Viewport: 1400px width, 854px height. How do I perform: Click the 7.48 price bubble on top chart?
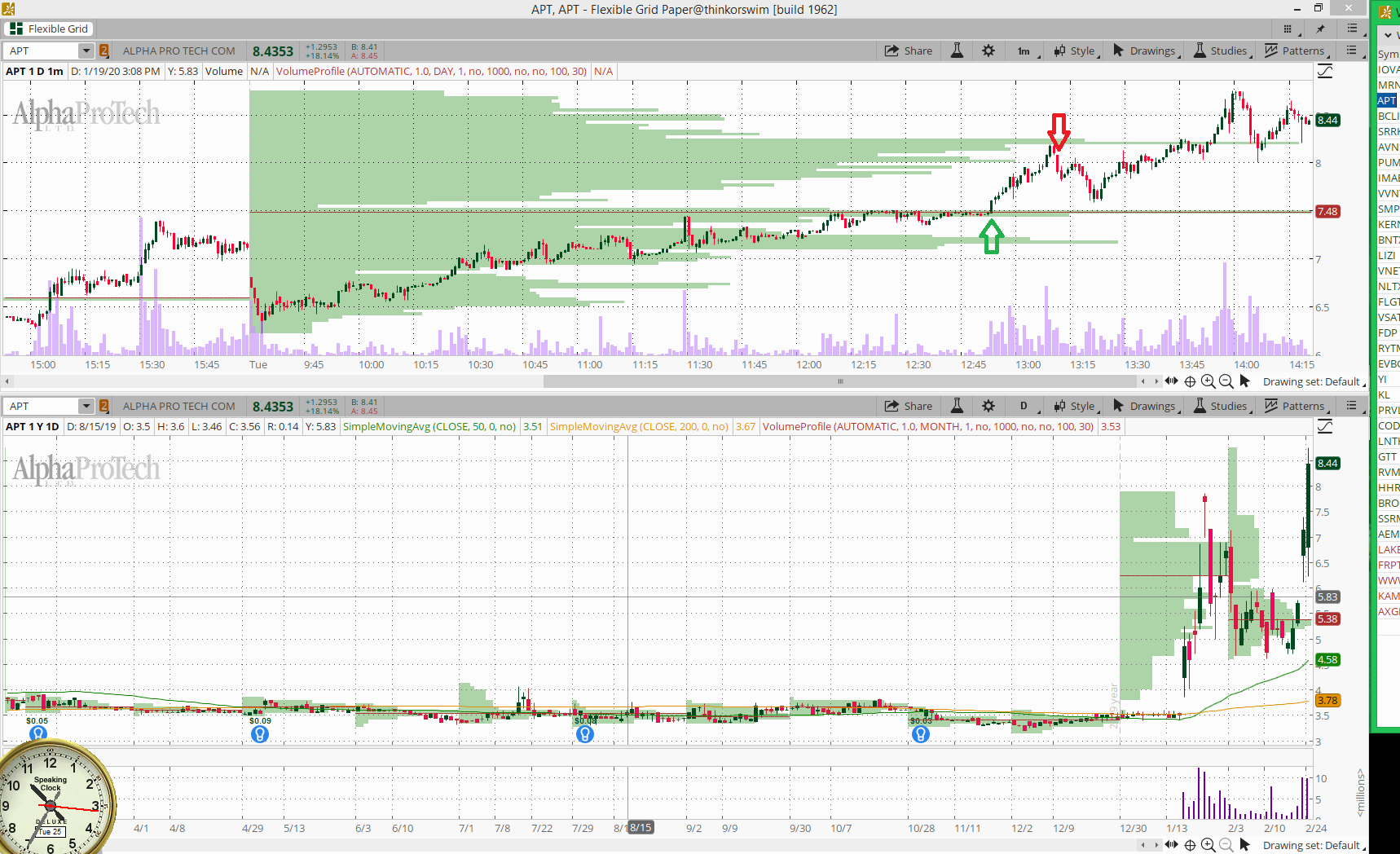click(x=1327, y=212)
